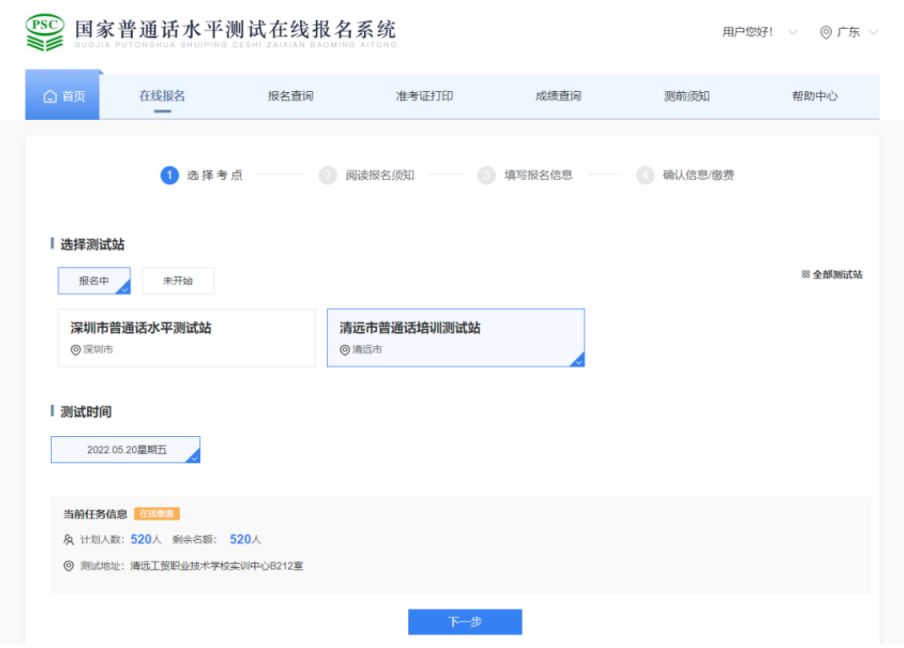Click the 填写报名信息 step label
This screenshot has height=648, width=904.
[538, 175]
